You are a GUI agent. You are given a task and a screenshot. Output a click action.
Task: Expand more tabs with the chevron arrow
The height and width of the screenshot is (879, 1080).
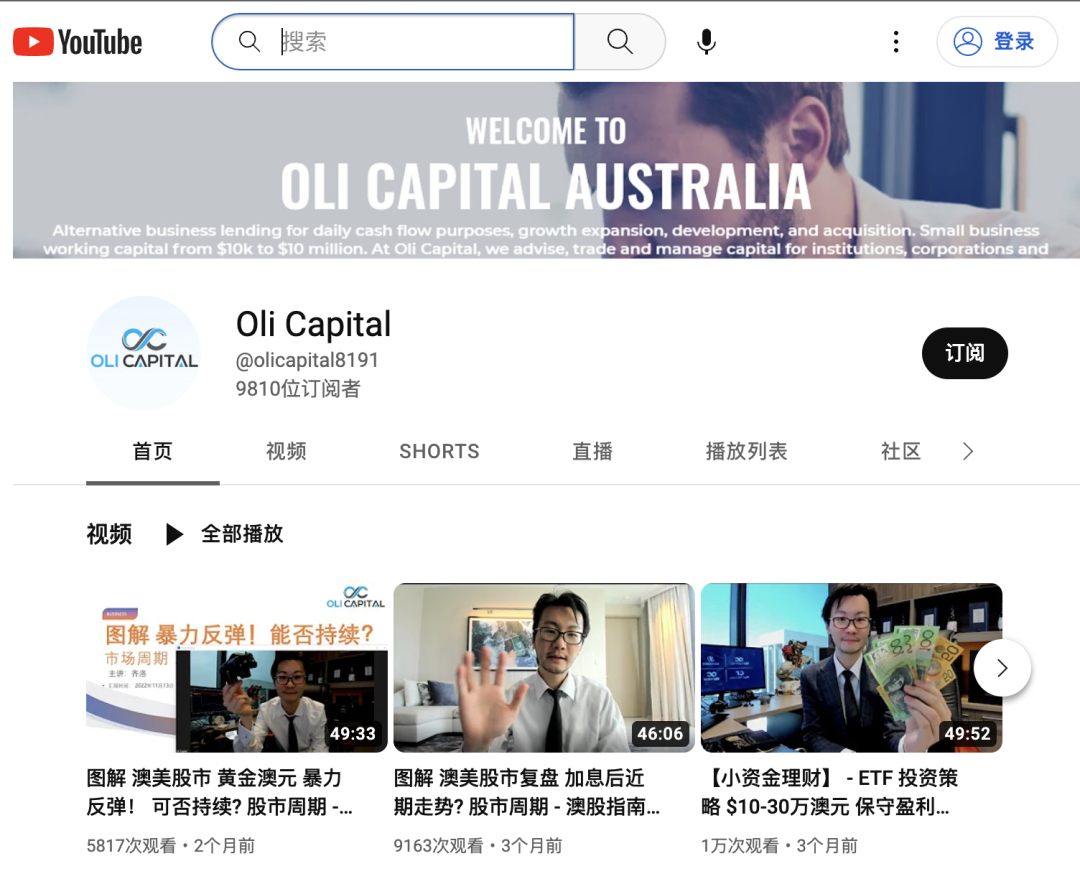(x=968, y=451)
